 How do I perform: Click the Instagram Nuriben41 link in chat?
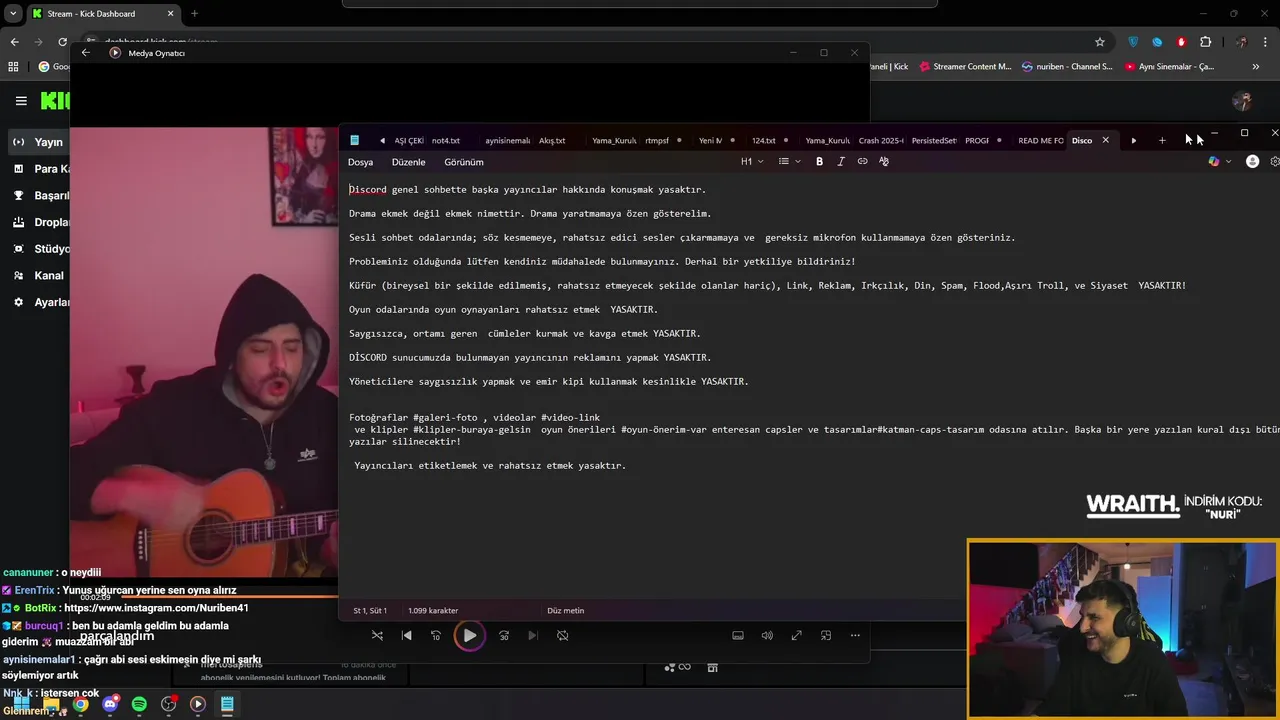[x=156, y=608]
